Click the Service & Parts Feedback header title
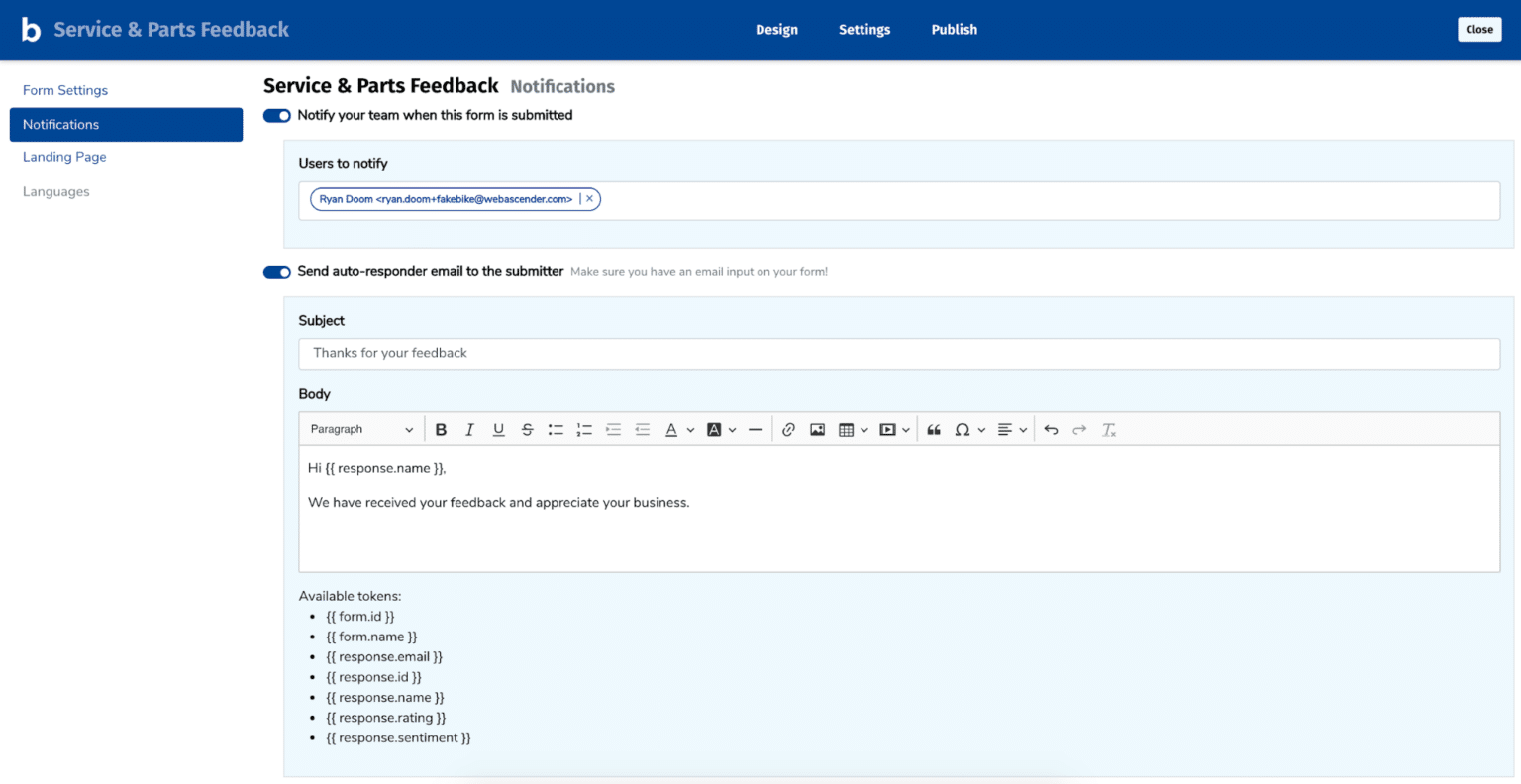The height and width of the screenshot is (784, 1521). [x=171, y=30]
